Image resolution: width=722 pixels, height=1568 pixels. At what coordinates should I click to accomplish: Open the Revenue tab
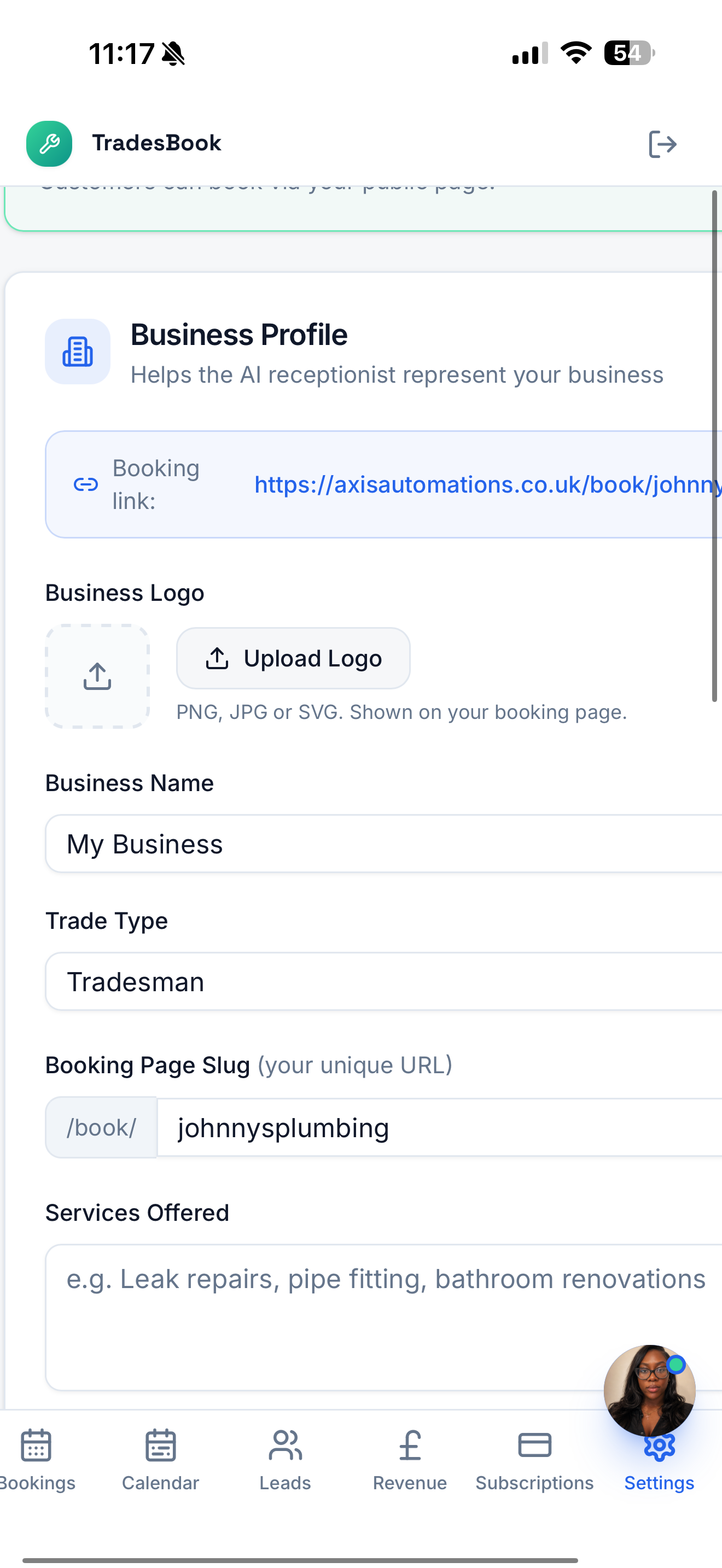click(410, 1460)
